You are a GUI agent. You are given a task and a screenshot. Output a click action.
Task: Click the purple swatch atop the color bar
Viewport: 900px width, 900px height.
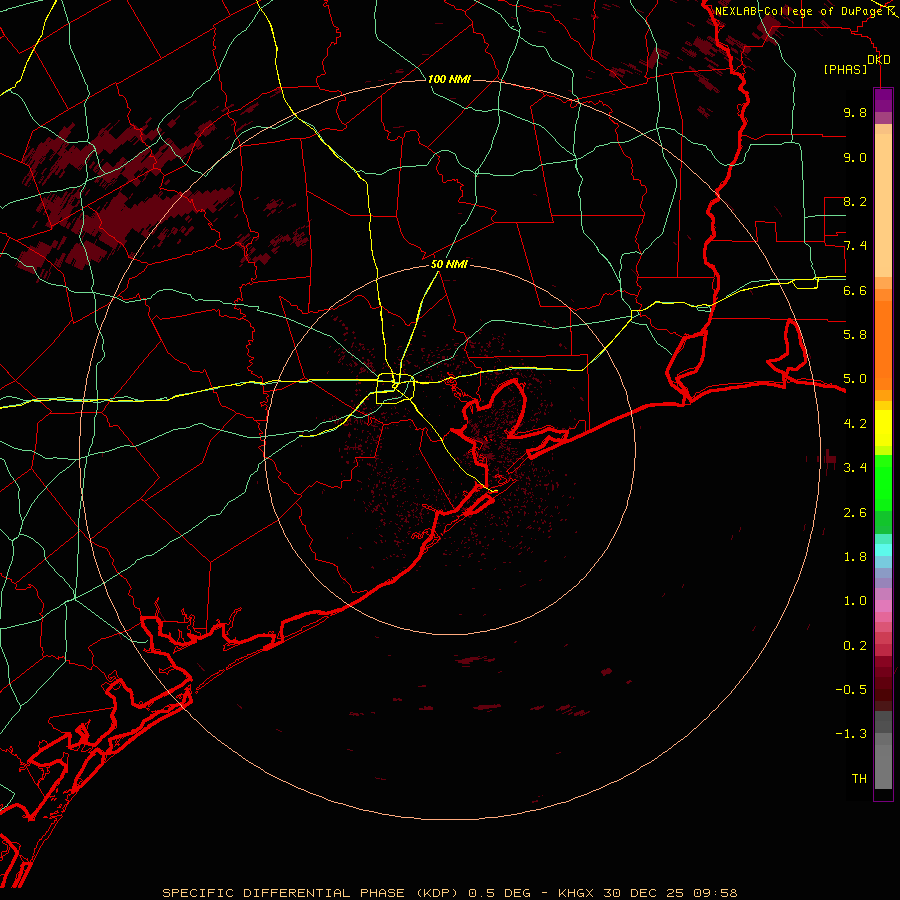(x=883, y=100)
